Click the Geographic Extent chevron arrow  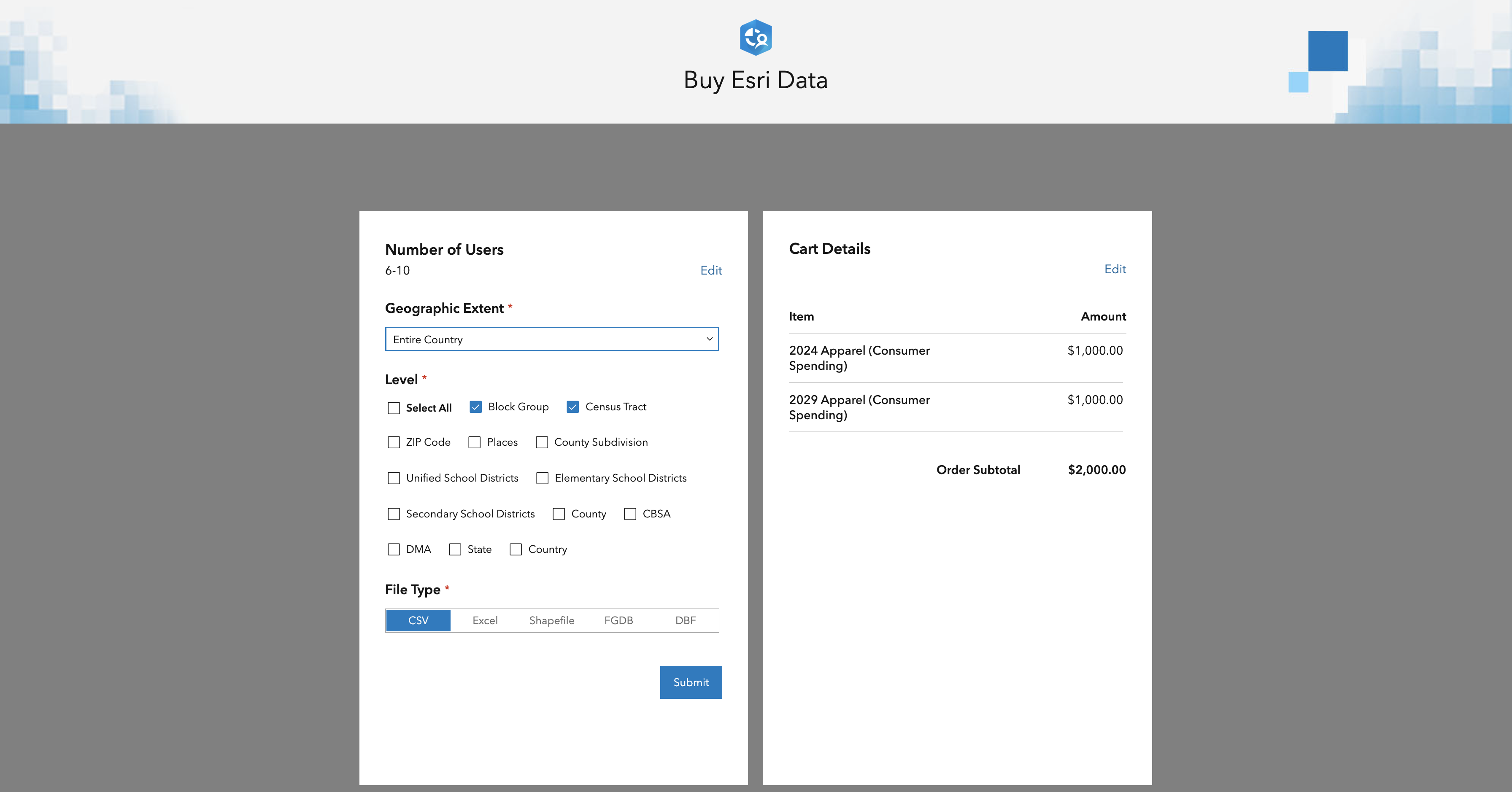[709, 339]
